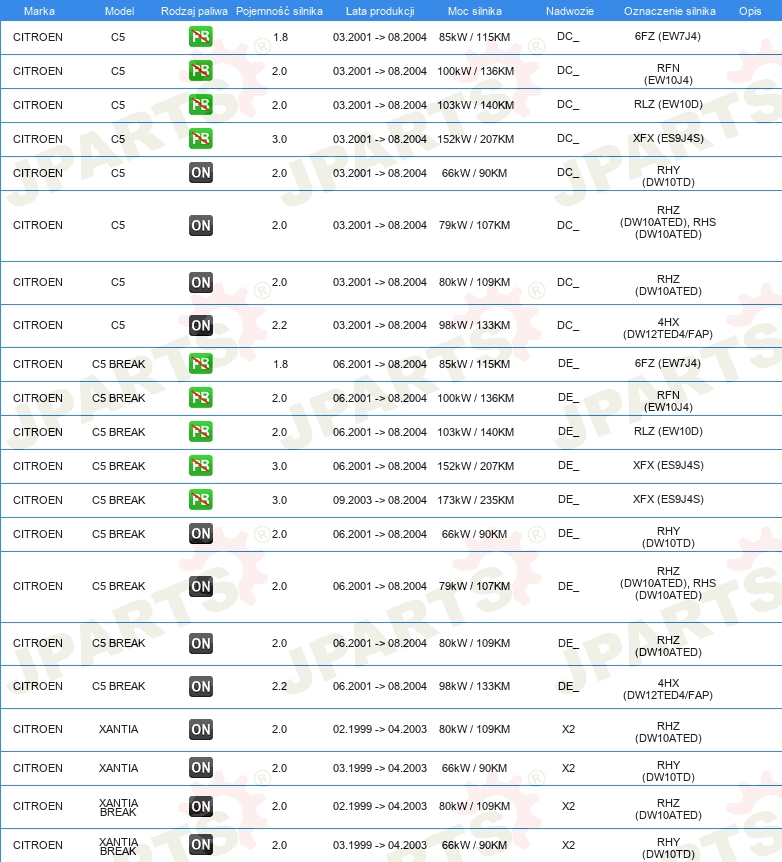This screenshot has height=862, width=782.
Task: Click the Oznaczenie silnika column header
Action: [x=670, y=11]
